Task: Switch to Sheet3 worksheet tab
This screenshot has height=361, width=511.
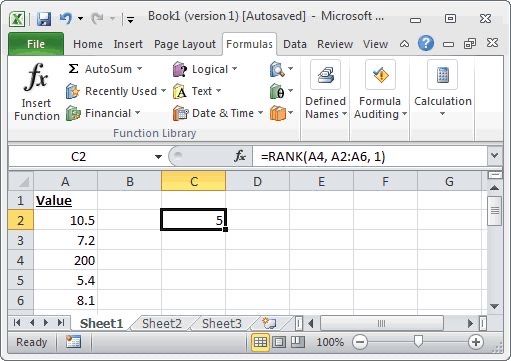Action: click(x=222, y=323)
